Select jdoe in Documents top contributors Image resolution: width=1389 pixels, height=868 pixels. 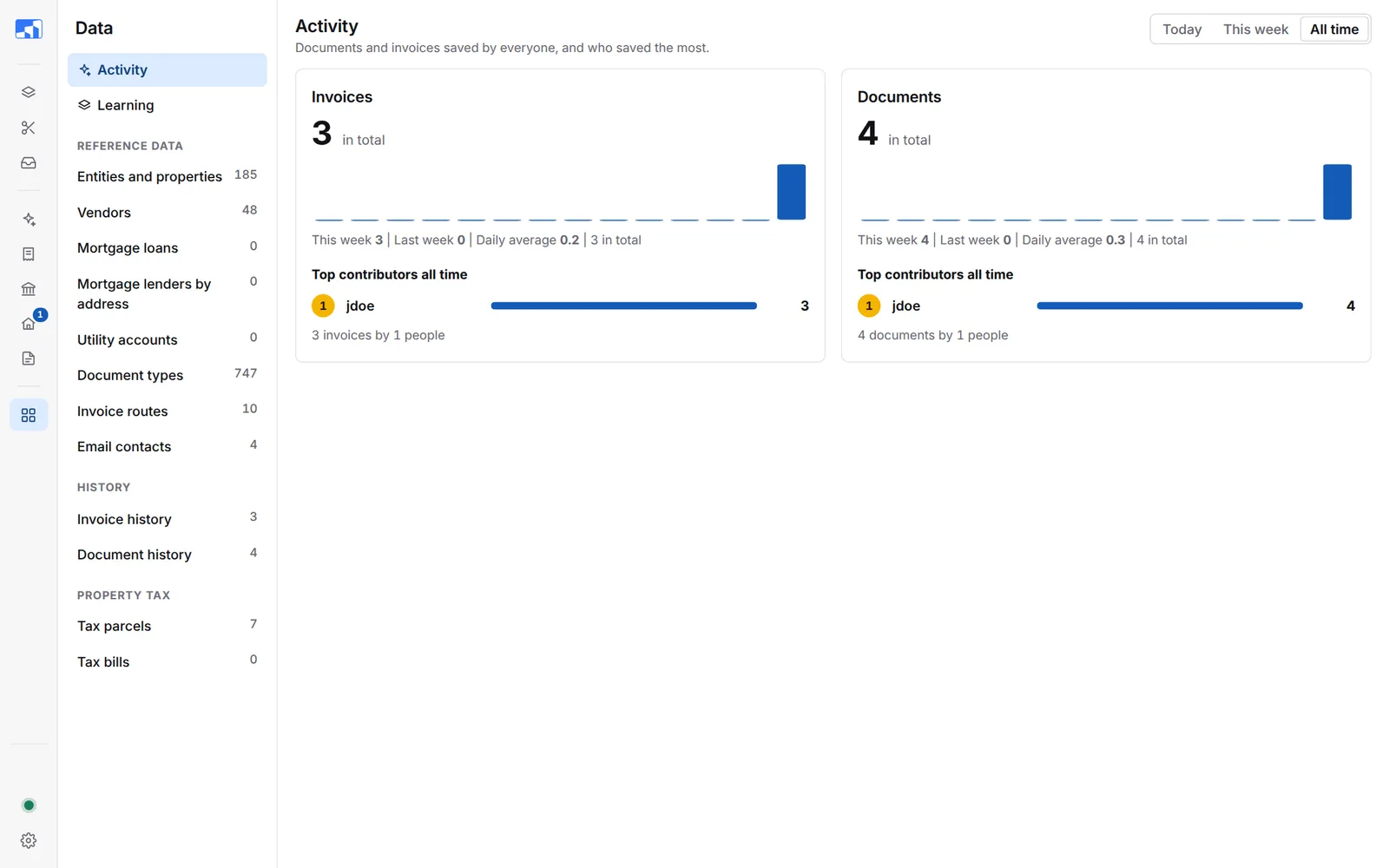tap(905, 306)
